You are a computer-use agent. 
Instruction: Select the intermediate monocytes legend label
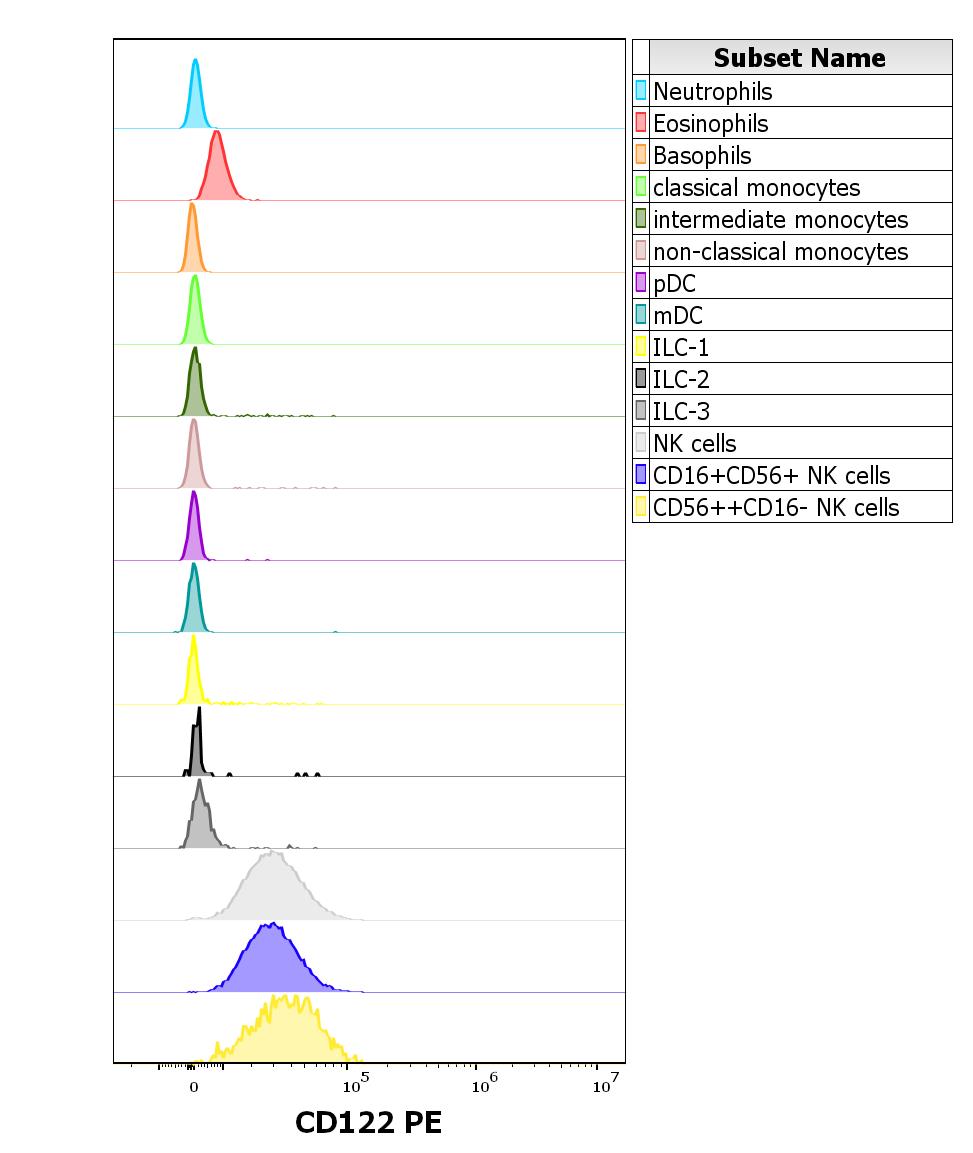pyautogui.click(x=780, y=219)
